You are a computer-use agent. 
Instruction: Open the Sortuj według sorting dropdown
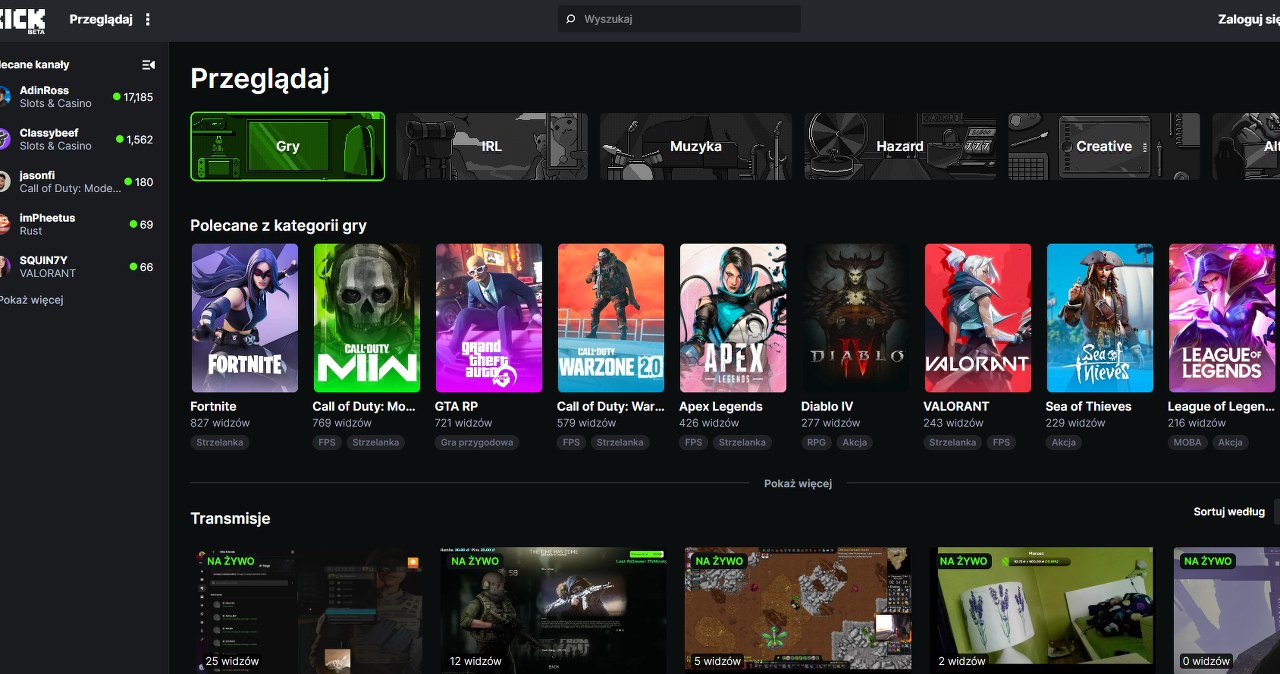tap(1229, 511)
